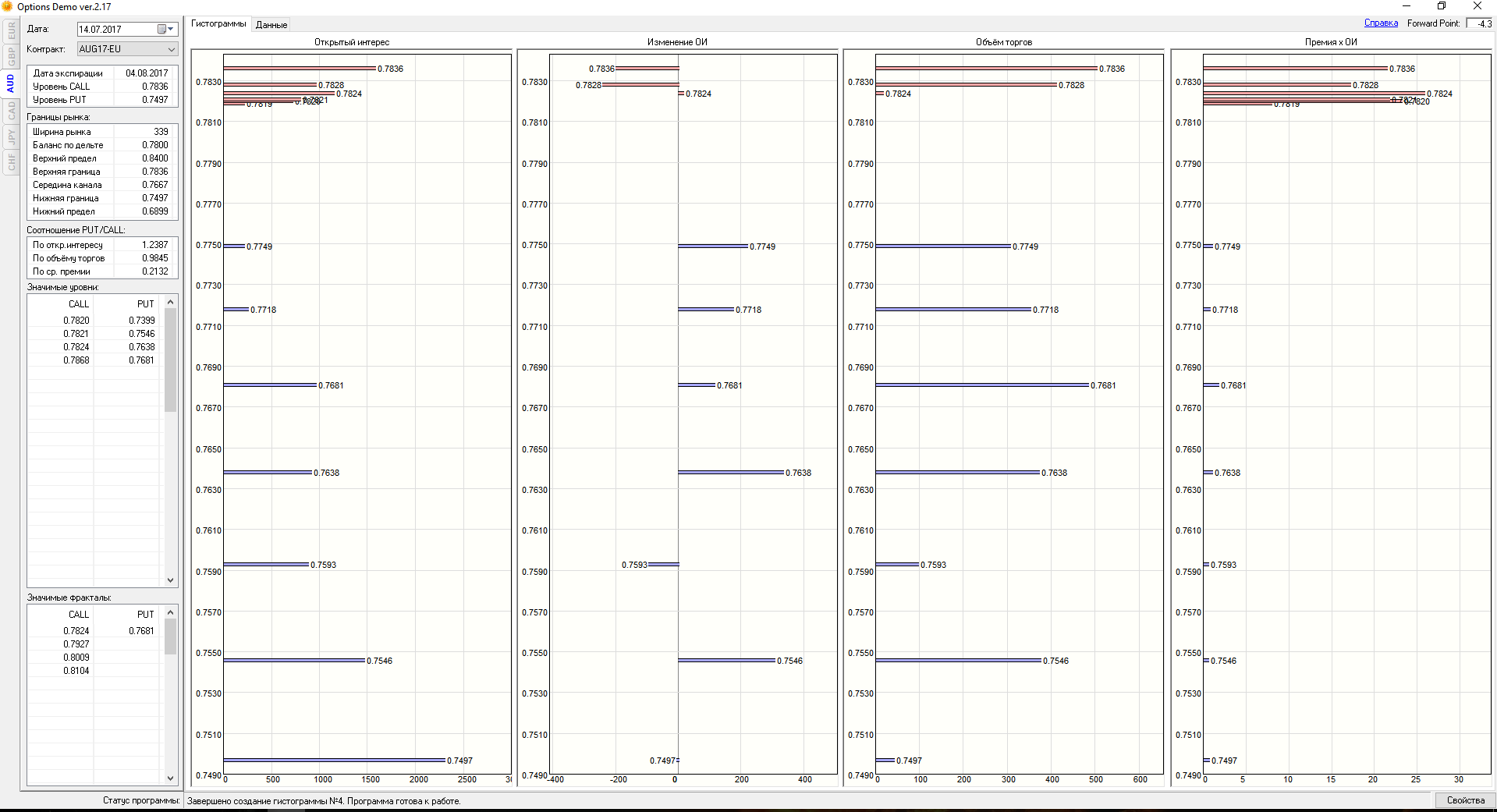Viewport: 1497px width, 812px height.
Task: Click PUT level 0.7399 in Значимые уровни
Action: click(x=142, y=321)
